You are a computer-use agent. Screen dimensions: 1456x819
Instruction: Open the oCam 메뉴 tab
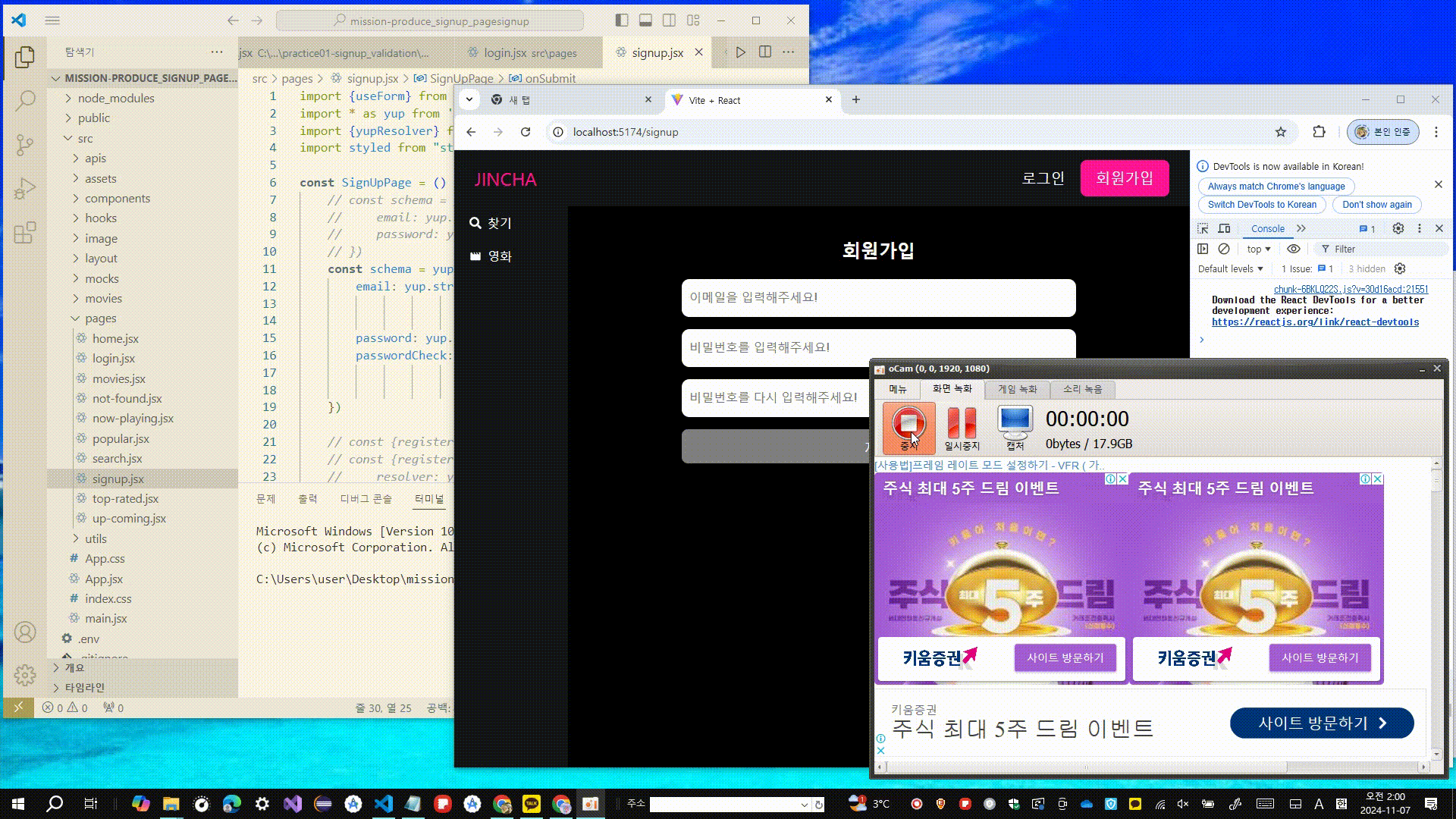coord(898,389)
